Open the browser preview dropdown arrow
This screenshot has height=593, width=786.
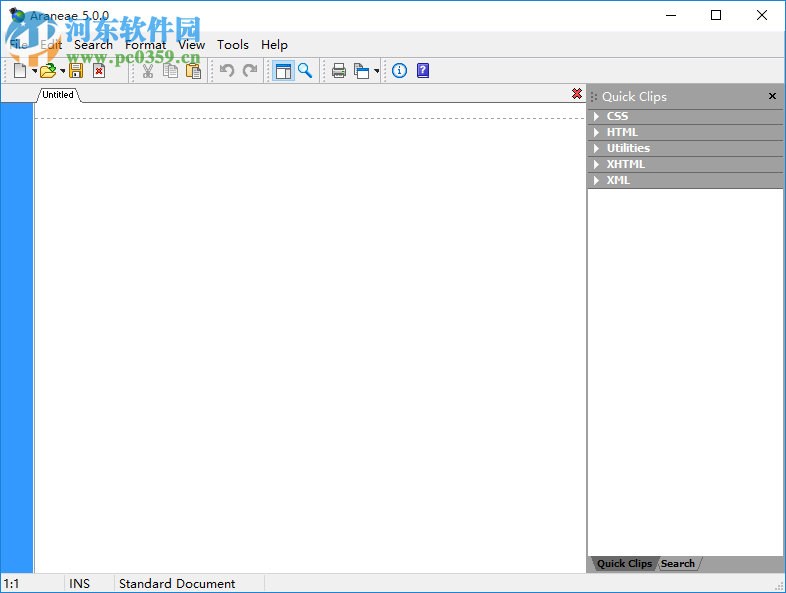[x=376, y=71]
